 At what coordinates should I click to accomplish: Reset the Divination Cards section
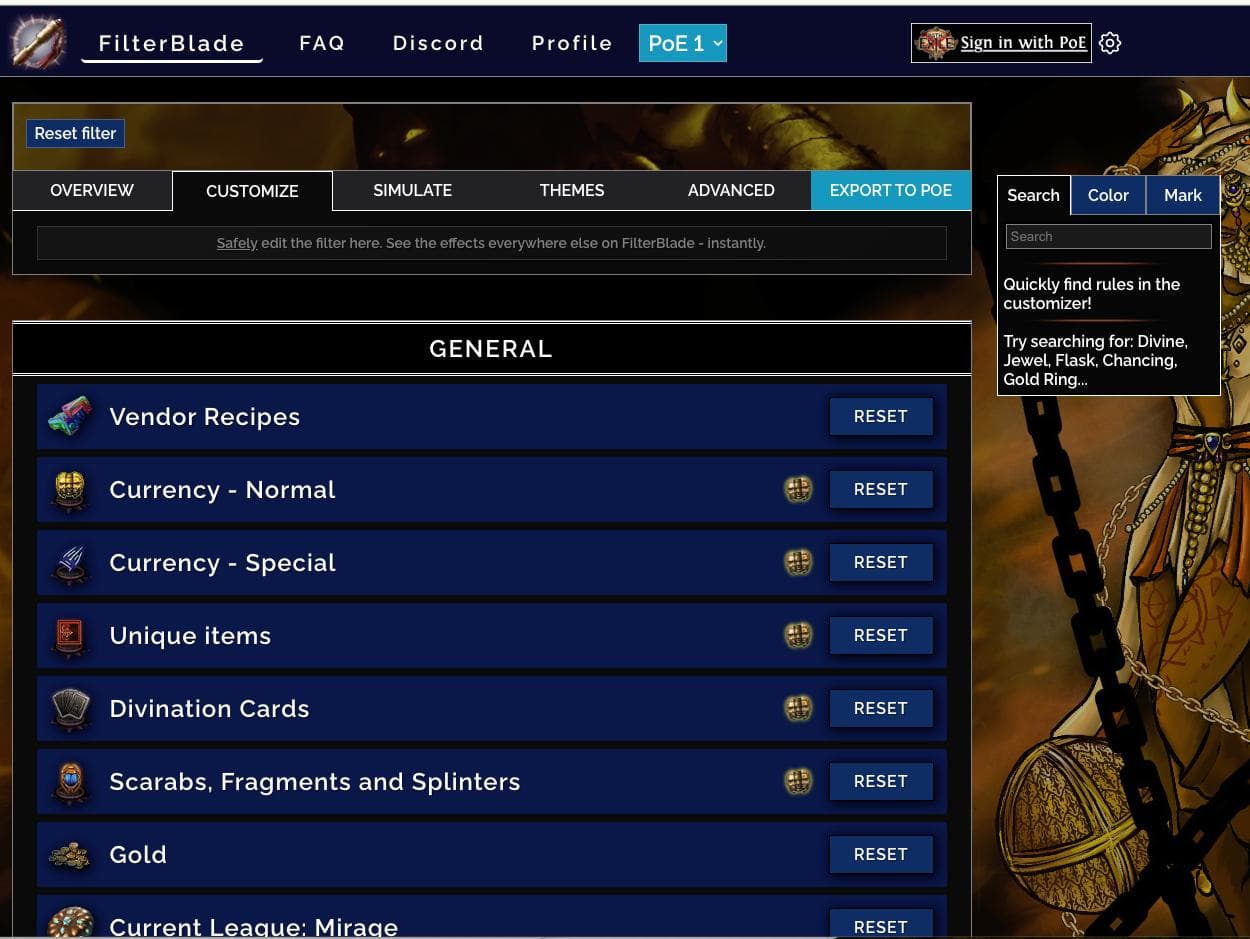(x=881, y=708)
